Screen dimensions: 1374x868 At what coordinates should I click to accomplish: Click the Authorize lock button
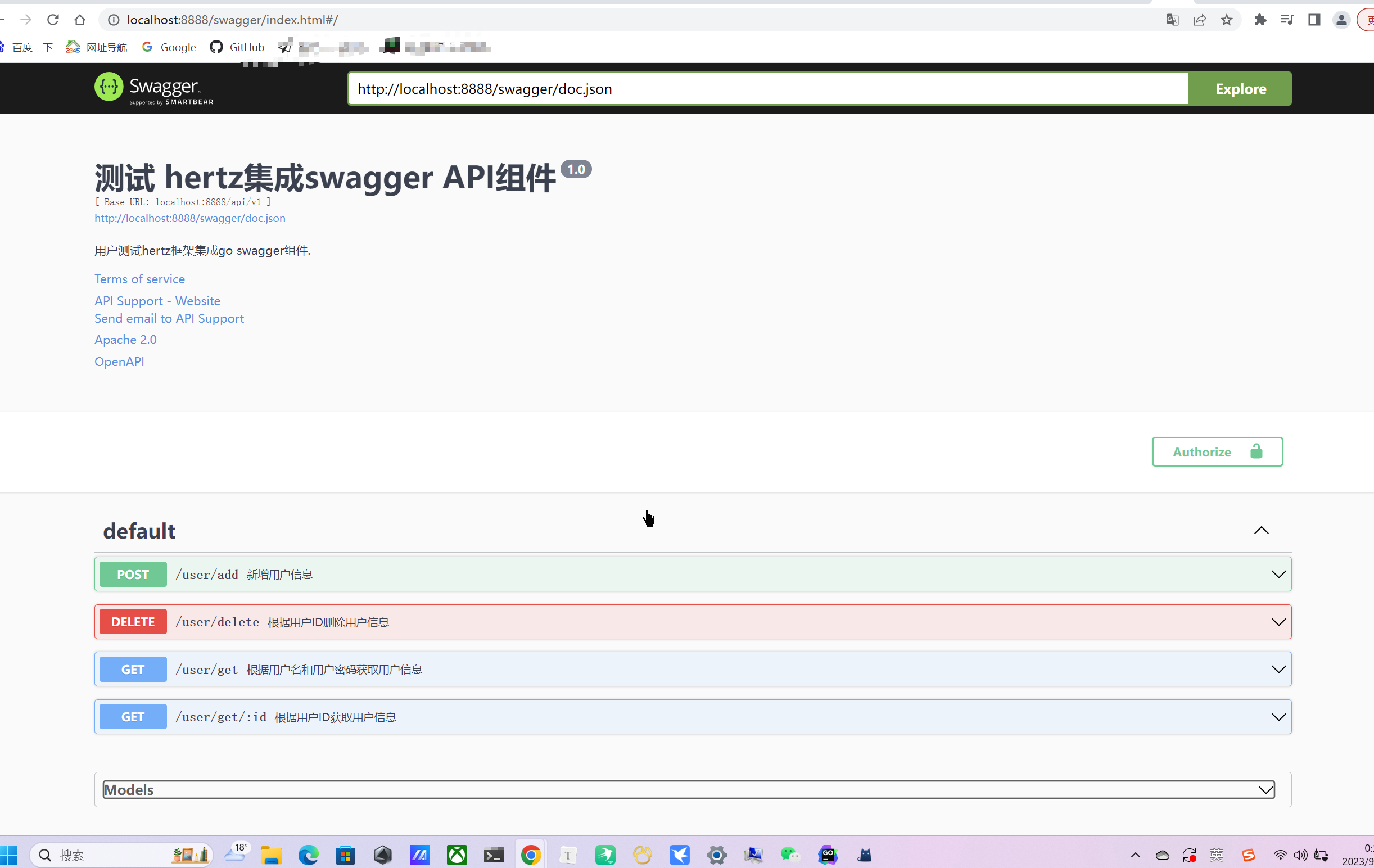click(1217, 452)
